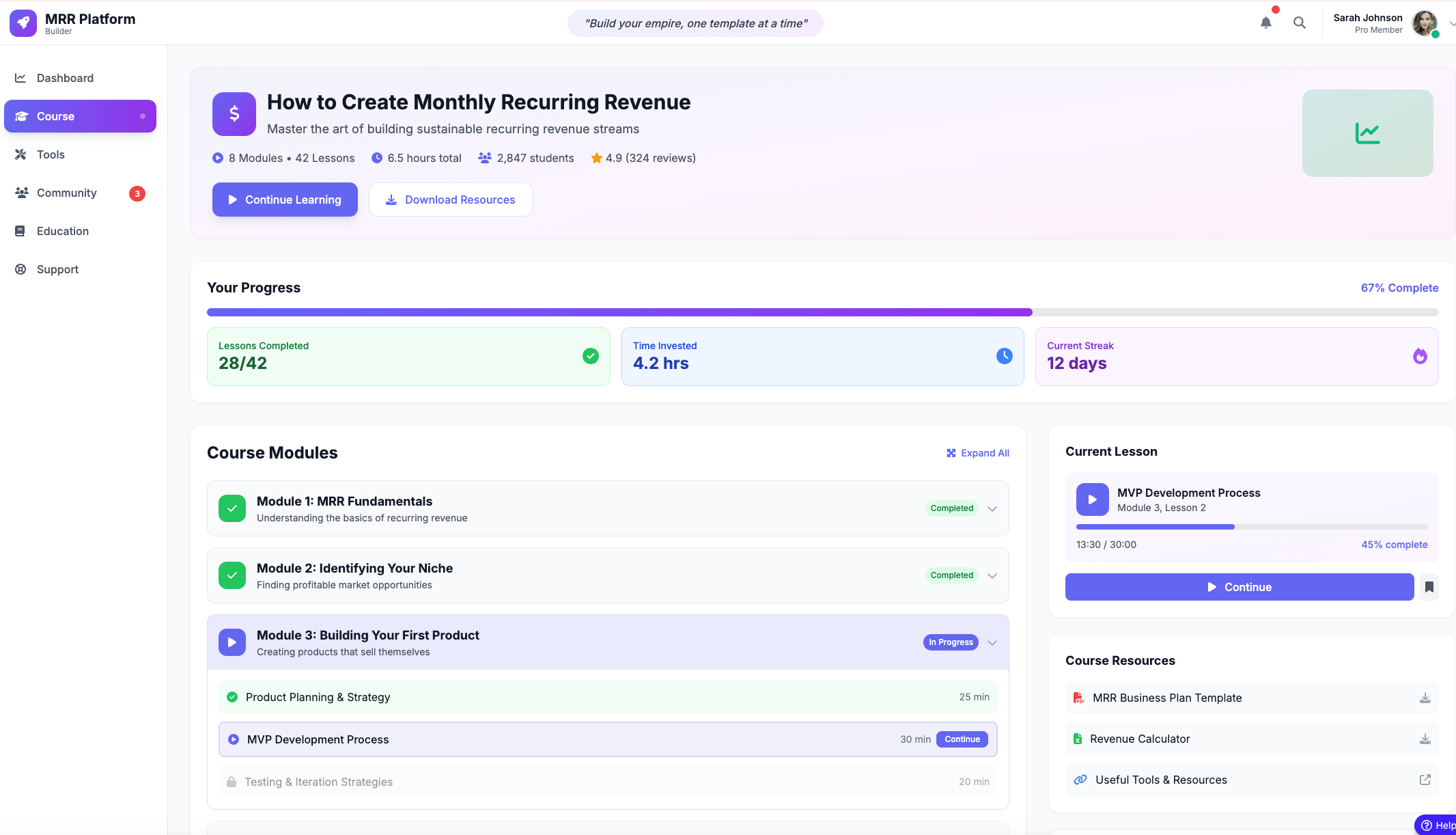Open search with magnifier icon
Image resolution: width=1456 pixels, height=835 pixels.
1299,23
